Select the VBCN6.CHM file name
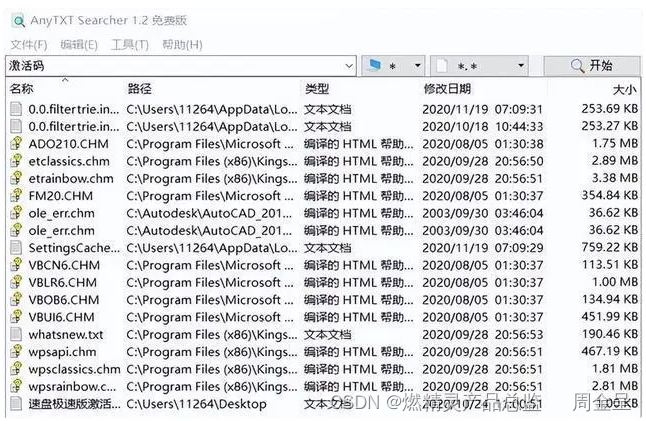The width and height of the screenshot is (646, 421). click(x=64, y=265)
